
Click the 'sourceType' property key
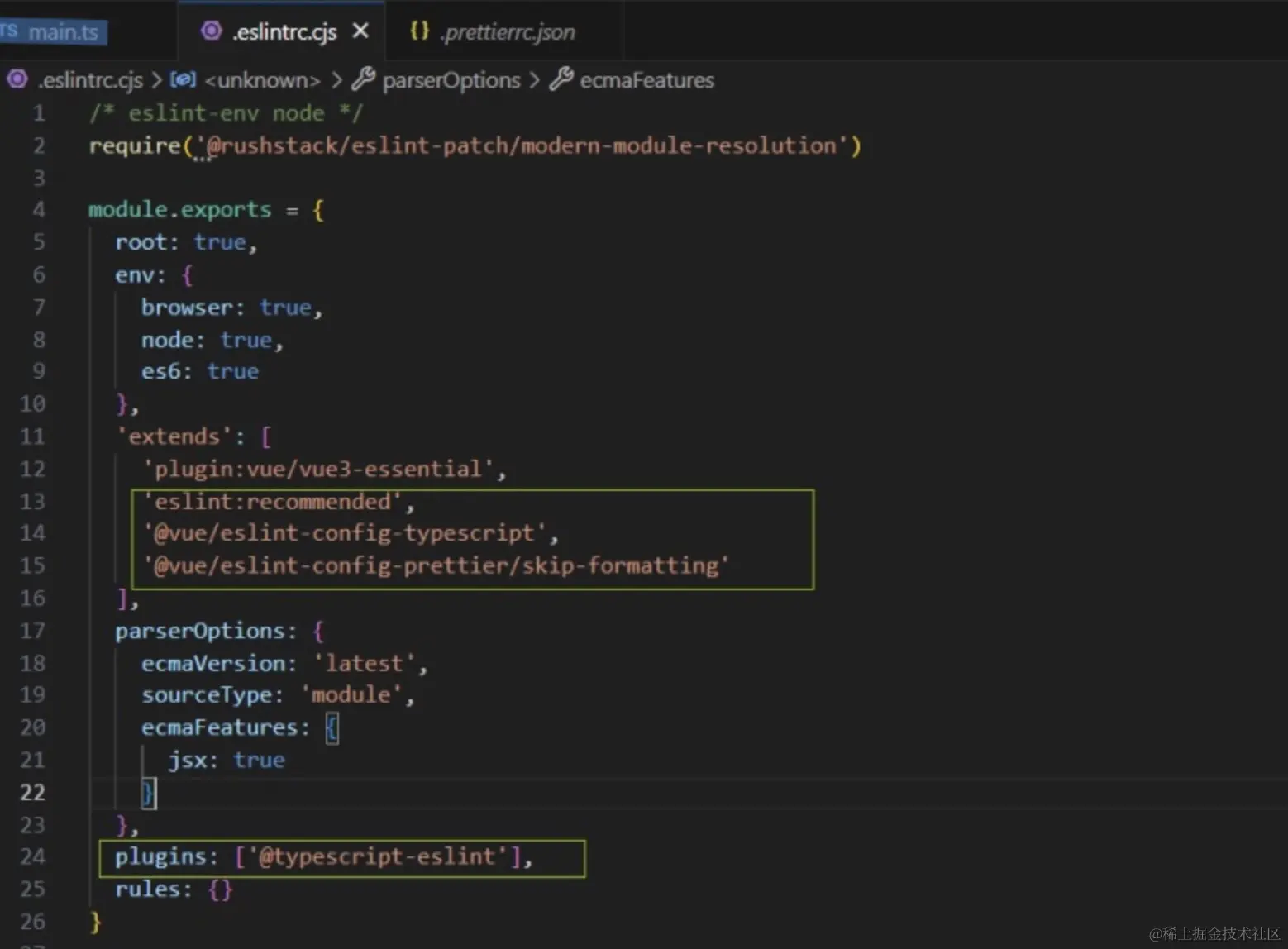pyautogui.click(x=207, y=695)
